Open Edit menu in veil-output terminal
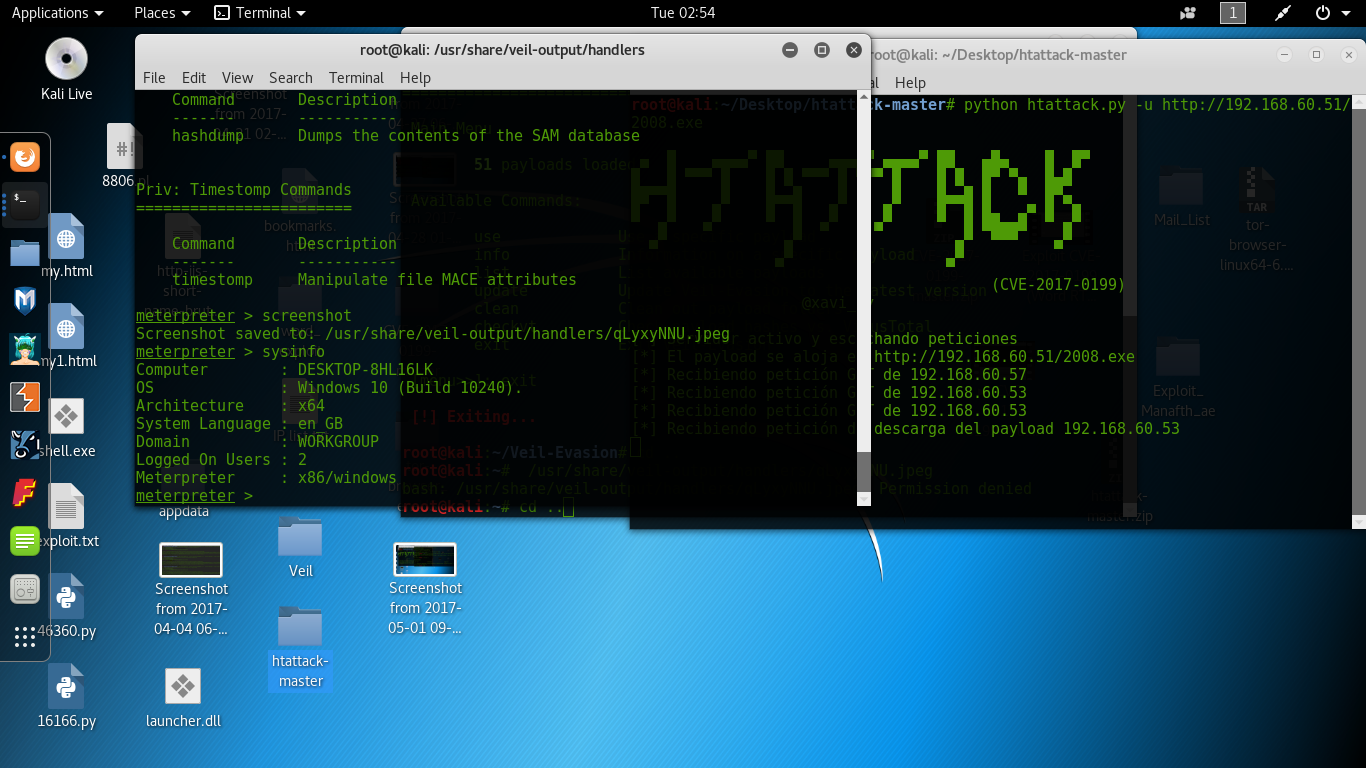Viewport: 1366px width, 768px height. tap(194, 77)
